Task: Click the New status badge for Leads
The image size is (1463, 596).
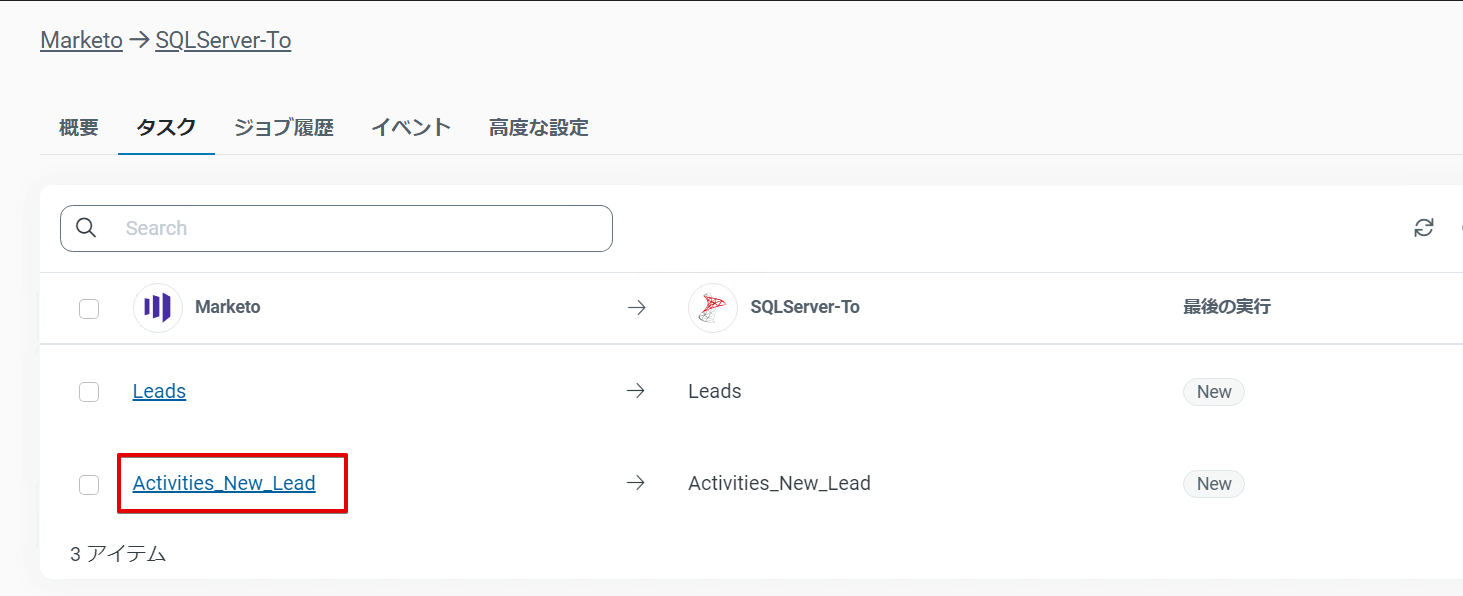Action: pyautogui.click(x=1213, y=392)
